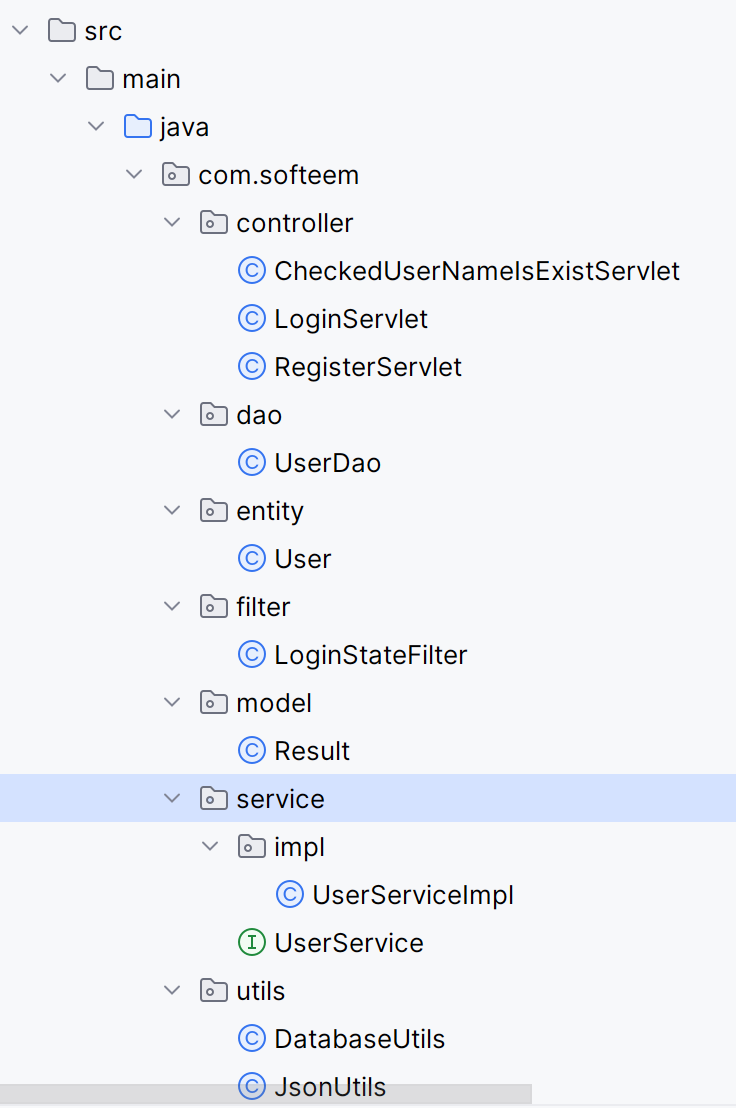
Task: Collapse the filter package chevron
Action: 172,606
